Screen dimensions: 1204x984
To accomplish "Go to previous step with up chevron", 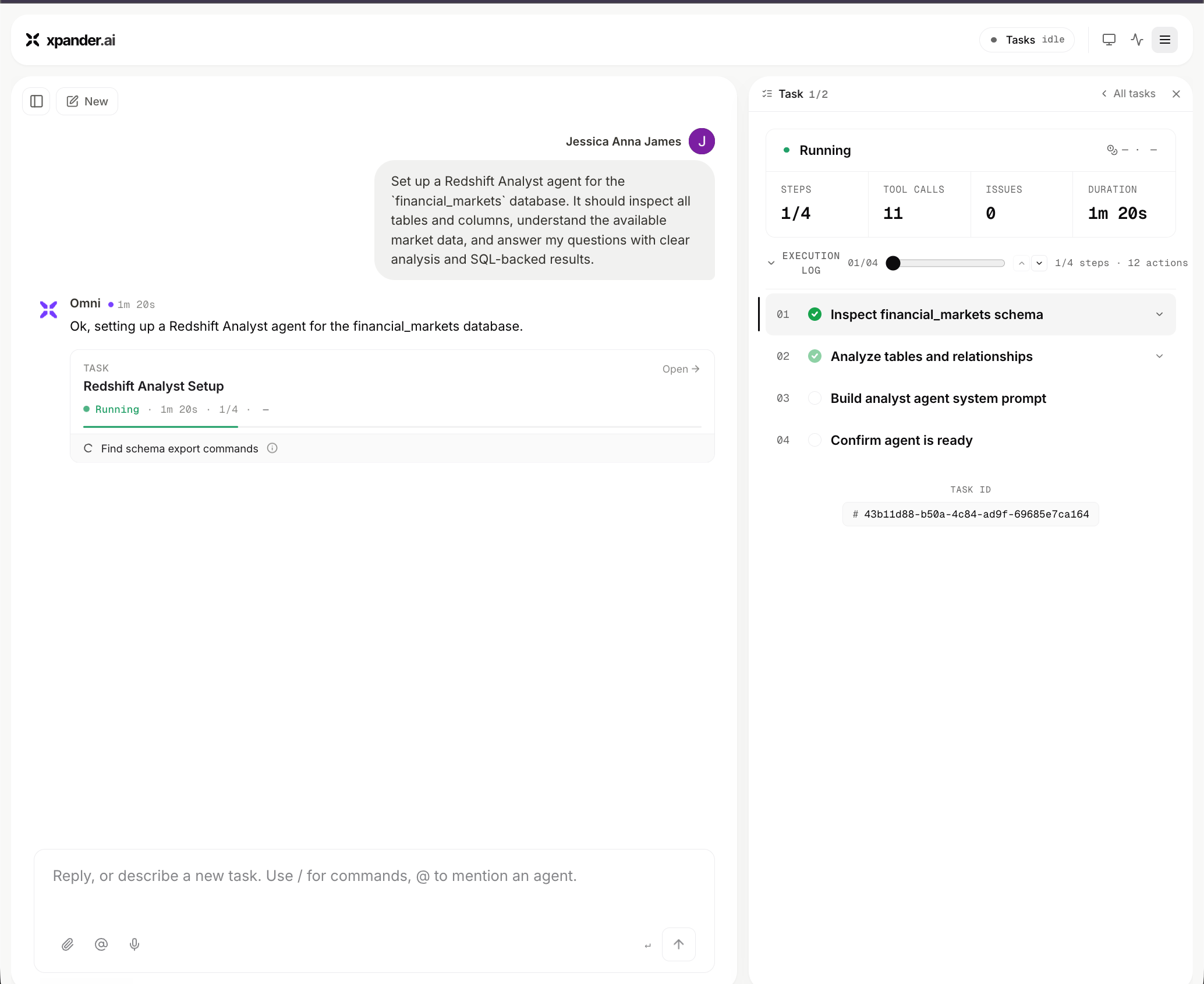I will 1022,263.
